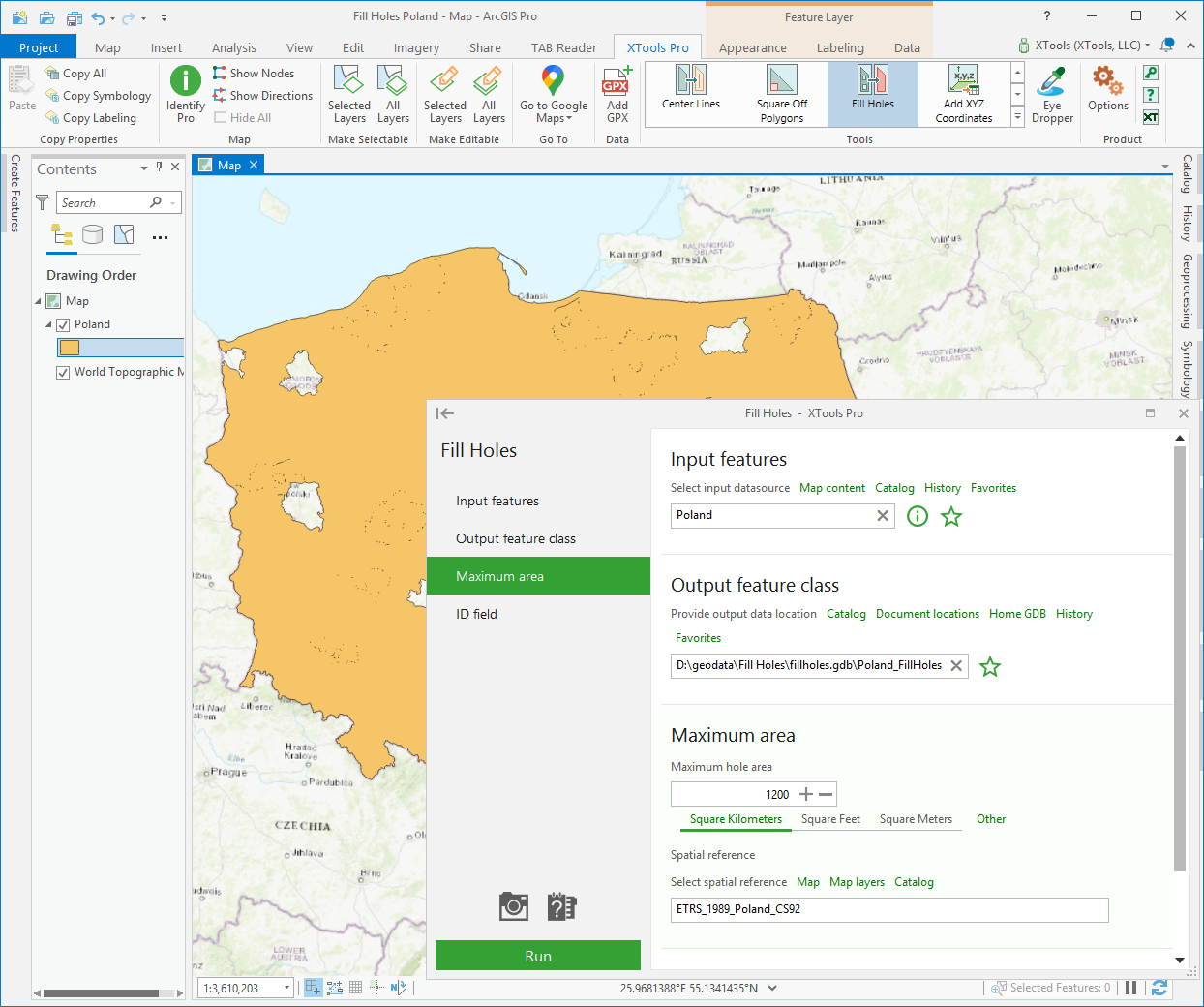This screenshot has width=1204, height=1007.
Task: Click Copy All properties
Action: pos(76,74)
